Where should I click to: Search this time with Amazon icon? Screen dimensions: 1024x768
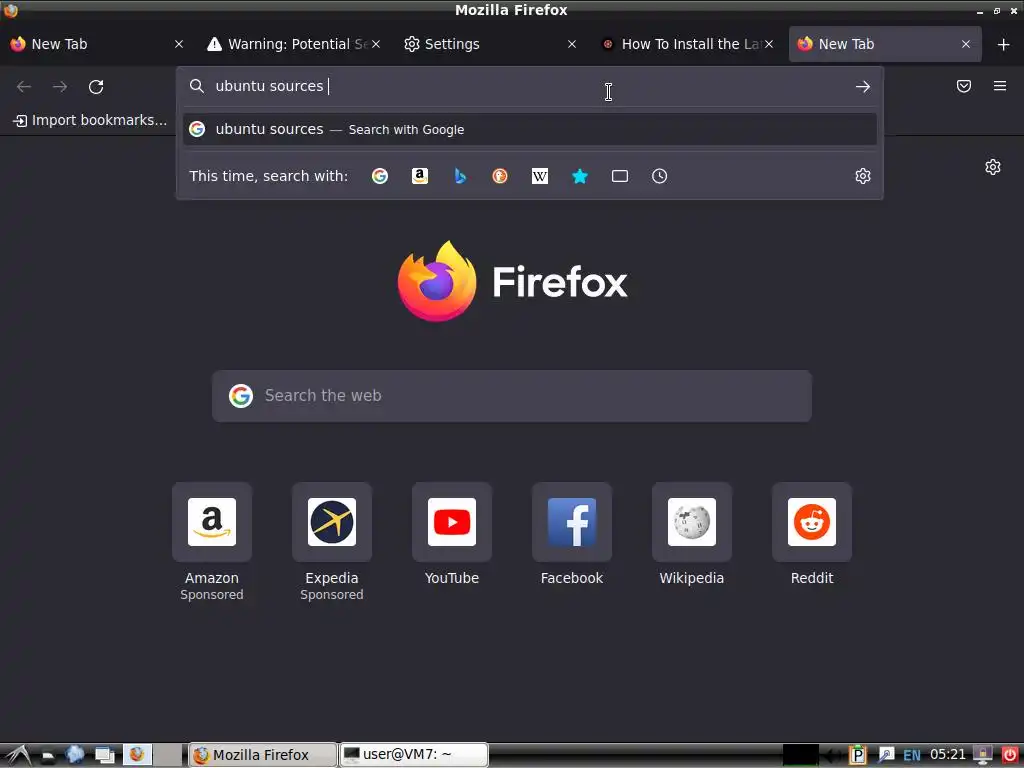click(420, 176)
